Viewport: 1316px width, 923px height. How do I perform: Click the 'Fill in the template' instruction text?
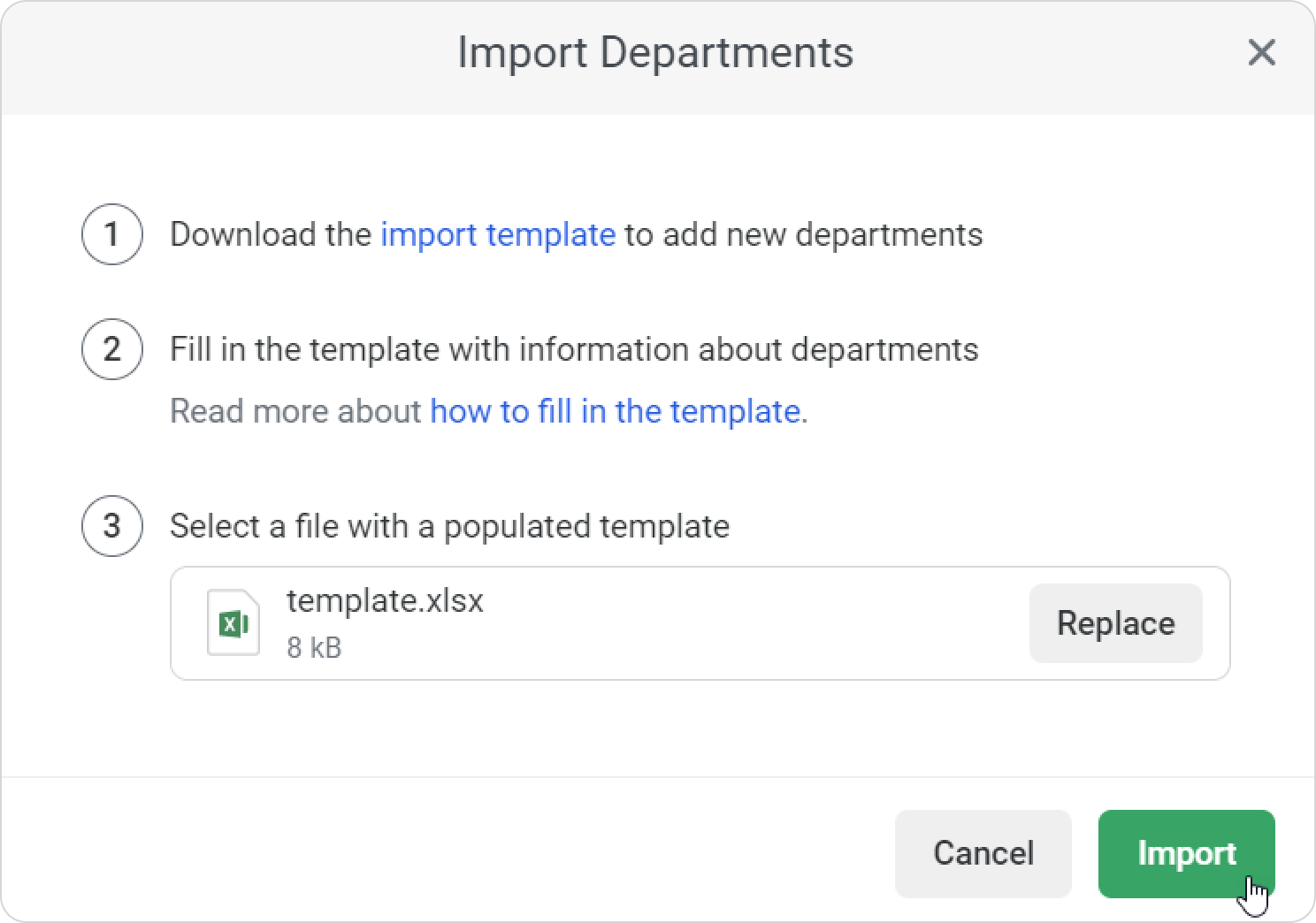tap(573, 349)
